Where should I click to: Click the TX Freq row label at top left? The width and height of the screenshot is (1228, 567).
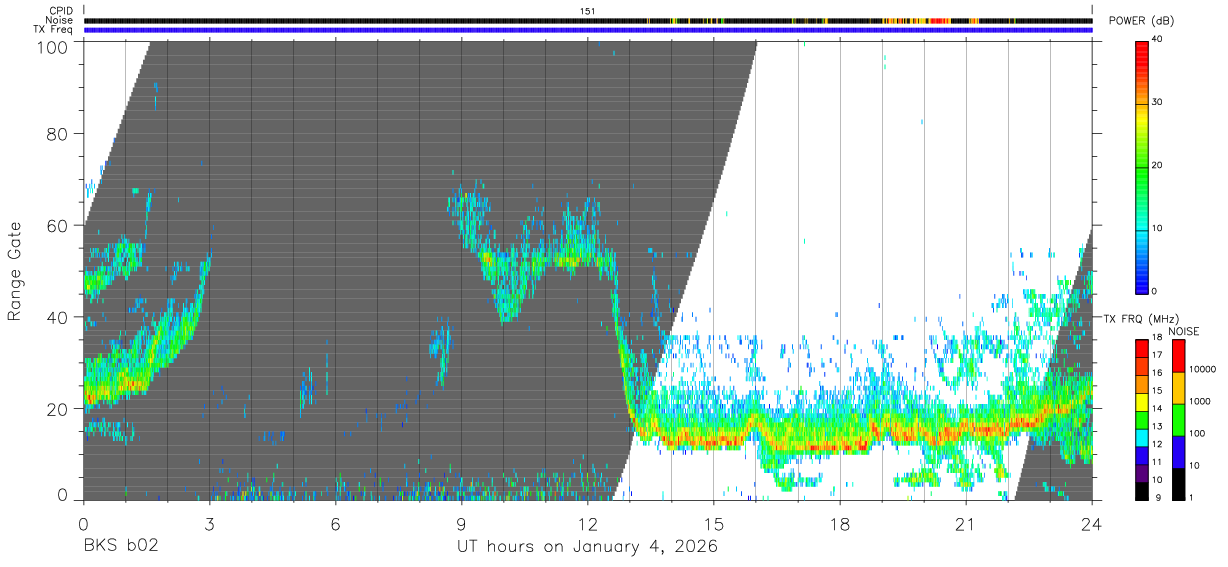coord(54,30)
